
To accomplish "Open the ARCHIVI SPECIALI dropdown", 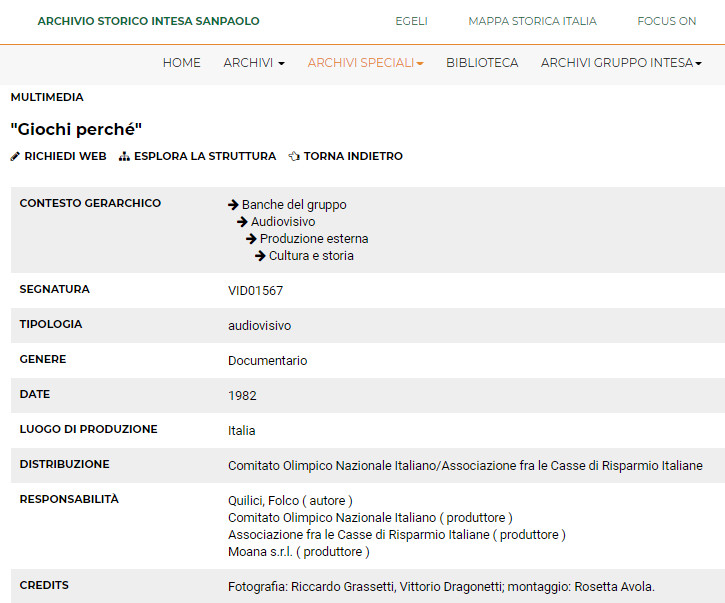I will click(365, 63).
